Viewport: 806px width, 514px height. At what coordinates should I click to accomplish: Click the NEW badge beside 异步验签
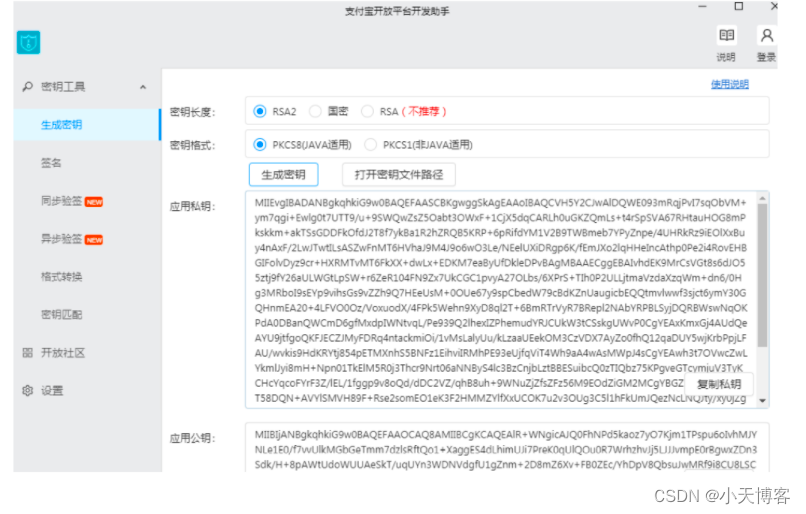(x=94, y=240)
